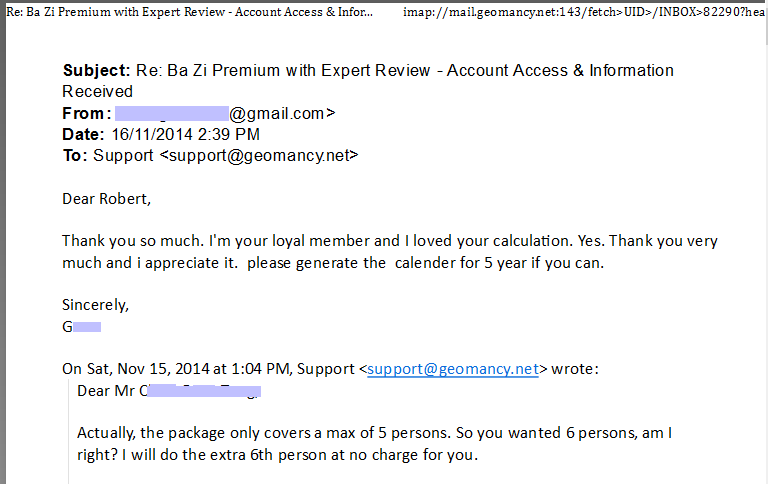The image size is (768, 484).
Task: Click the Support recipient address in To line
Action: 225,156
